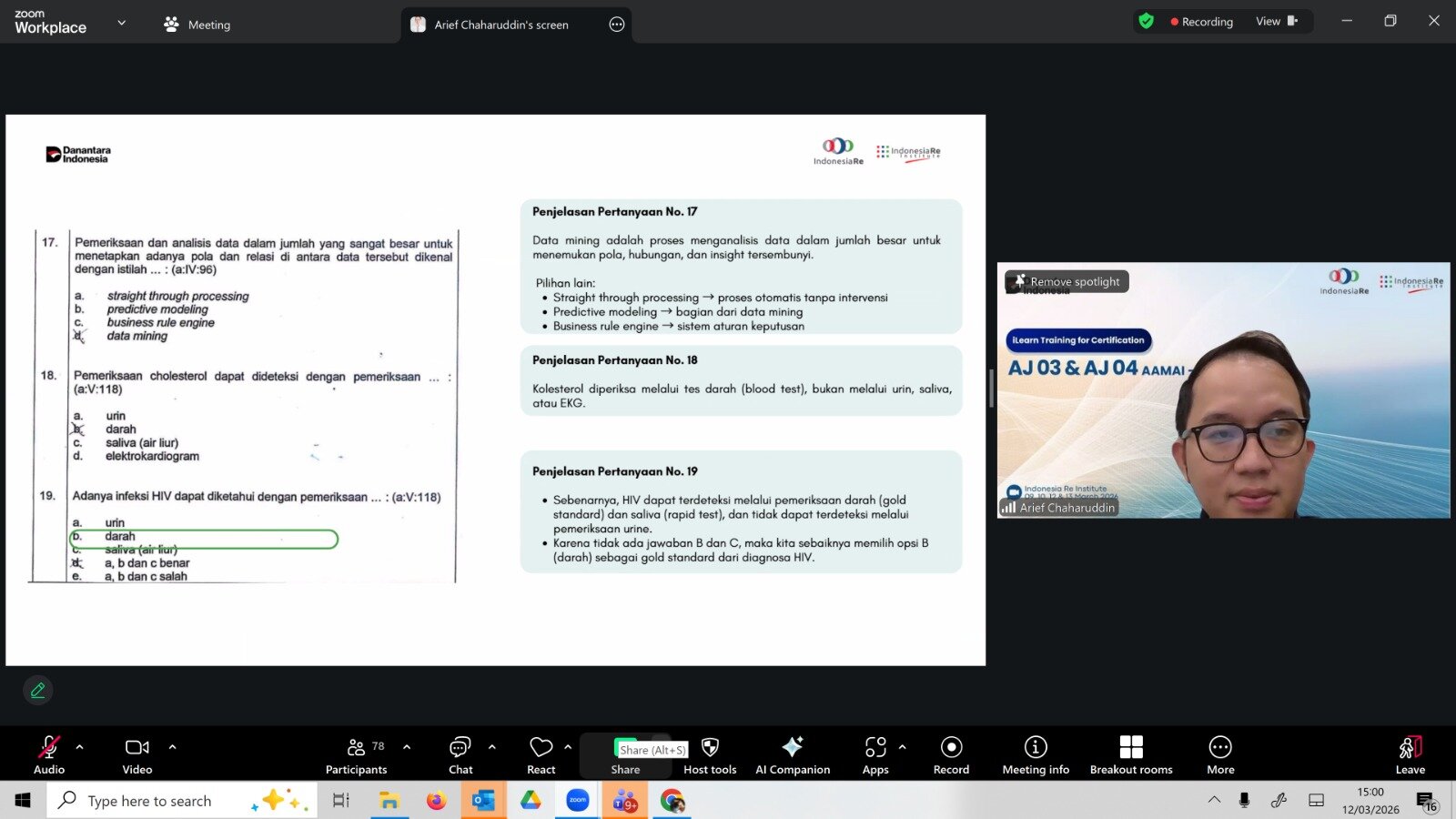Viewport: 1456px width, 819px height.
Task: Toggle the Record button
Action: [951, 754]
